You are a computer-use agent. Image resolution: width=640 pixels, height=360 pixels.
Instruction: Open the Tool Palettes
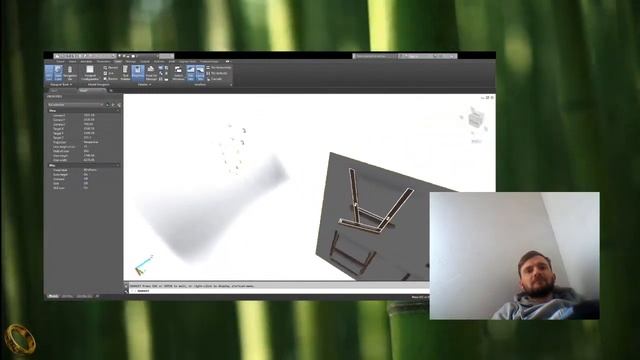(125, 73)
